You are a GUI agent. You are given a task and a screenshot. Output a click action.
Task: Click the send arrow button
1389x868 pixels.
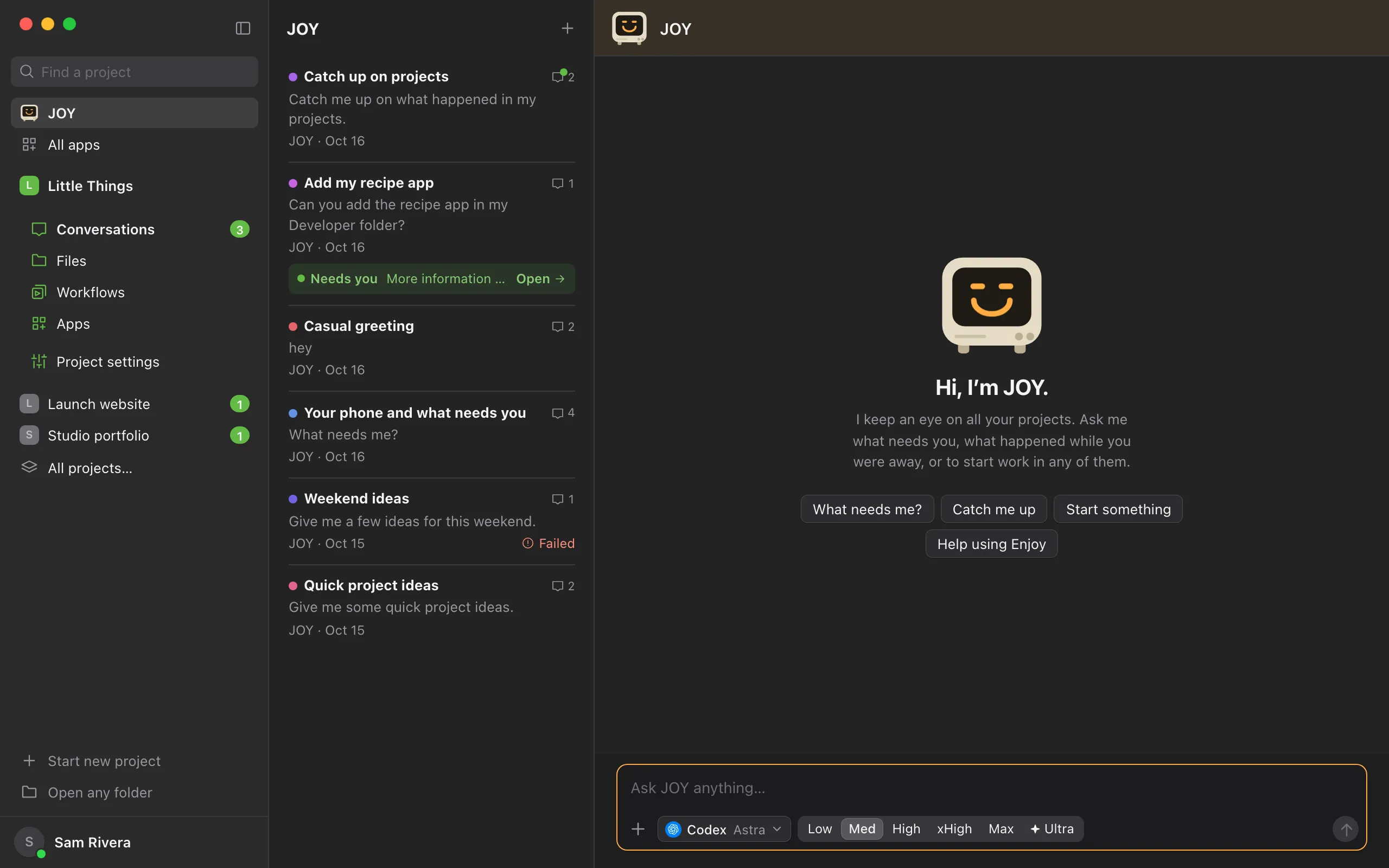point(1345,829)
